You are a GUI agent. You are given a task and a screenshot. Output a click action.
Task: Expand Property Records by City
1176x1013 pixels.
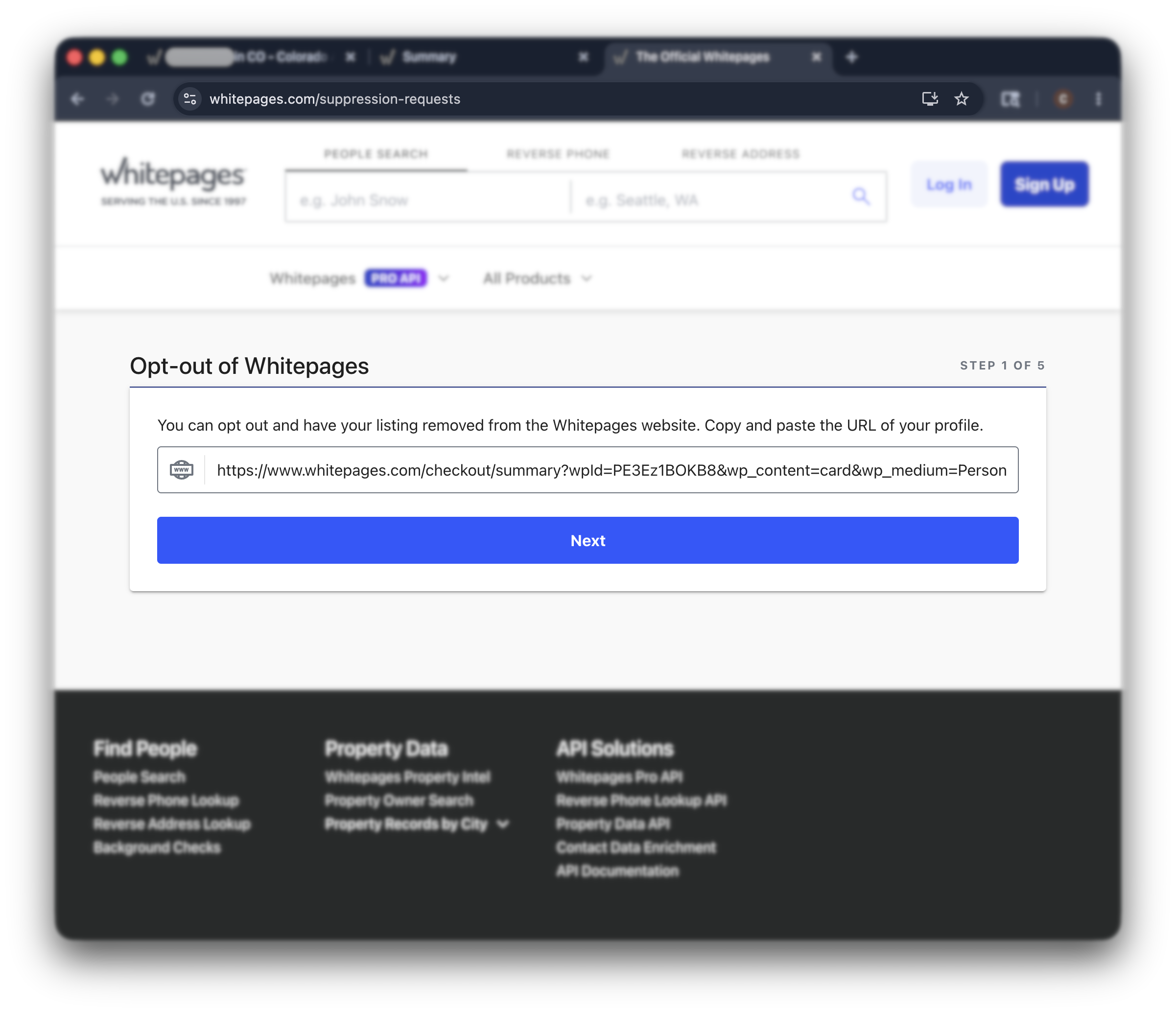coord(417,824)
